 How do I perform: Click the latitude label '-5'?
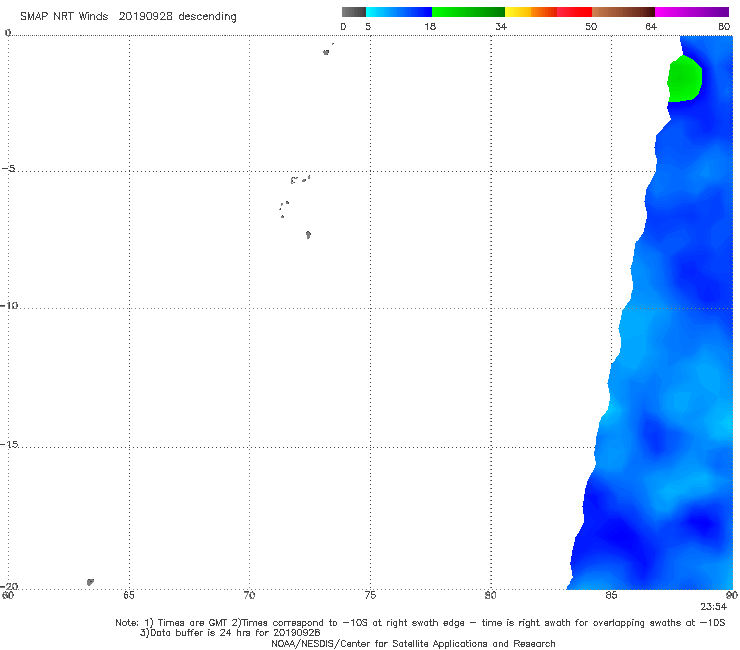(x=8, y=169)
